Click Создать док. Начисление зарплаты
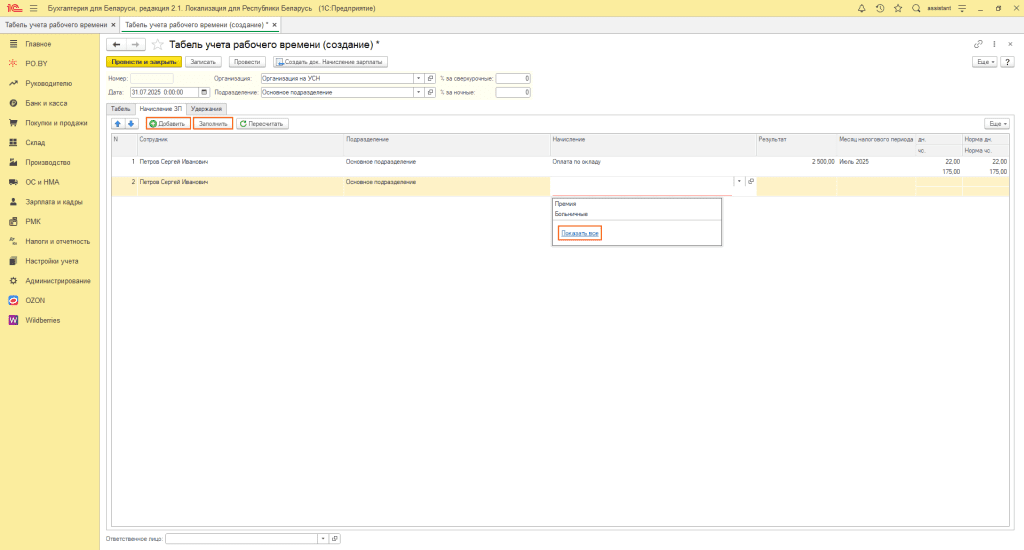Image resolution: width=1024 pixels, height=550 pixels. point(330,62)
